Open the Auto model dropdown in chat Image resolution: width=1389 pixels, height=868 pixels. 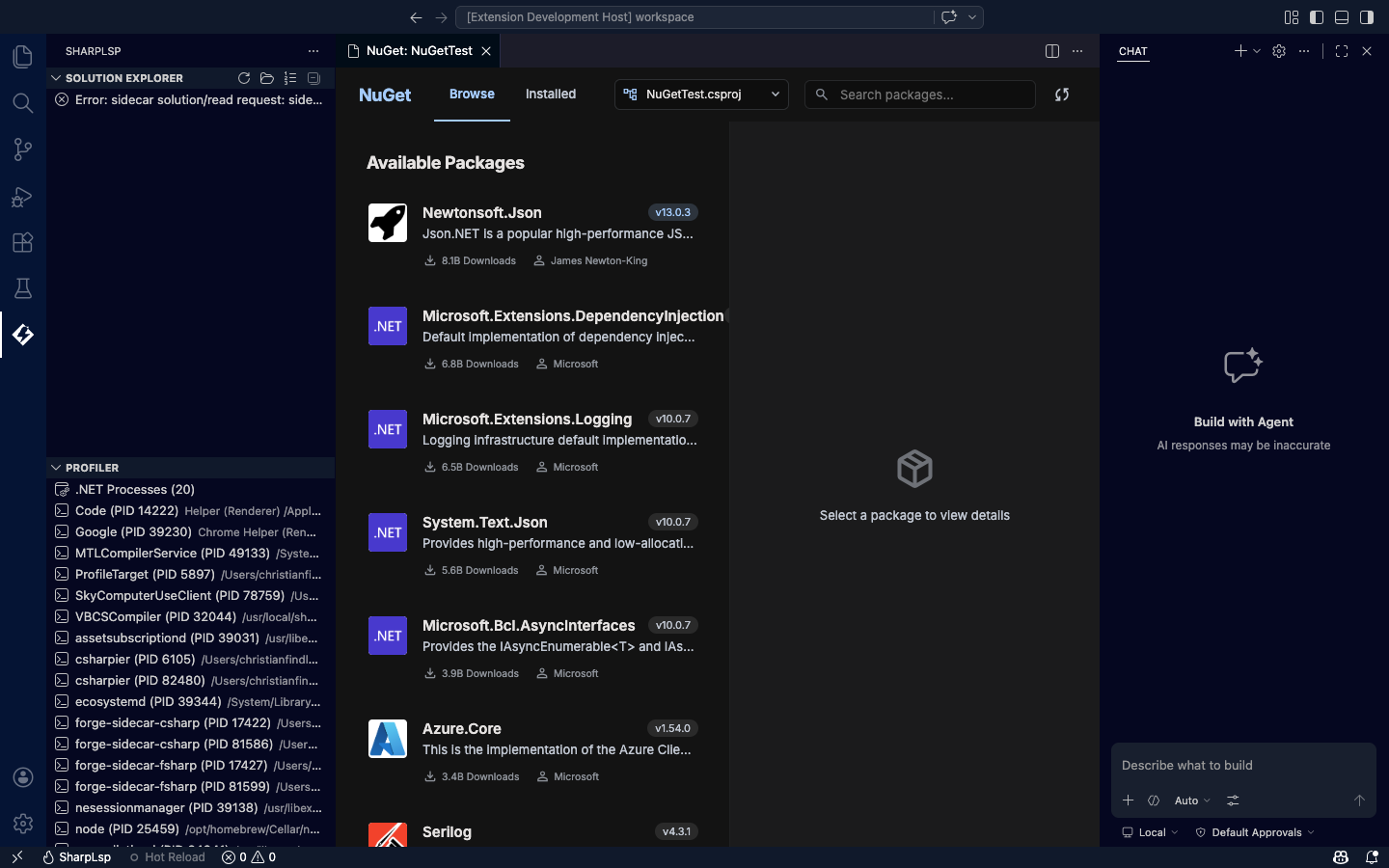[1192, 800]
